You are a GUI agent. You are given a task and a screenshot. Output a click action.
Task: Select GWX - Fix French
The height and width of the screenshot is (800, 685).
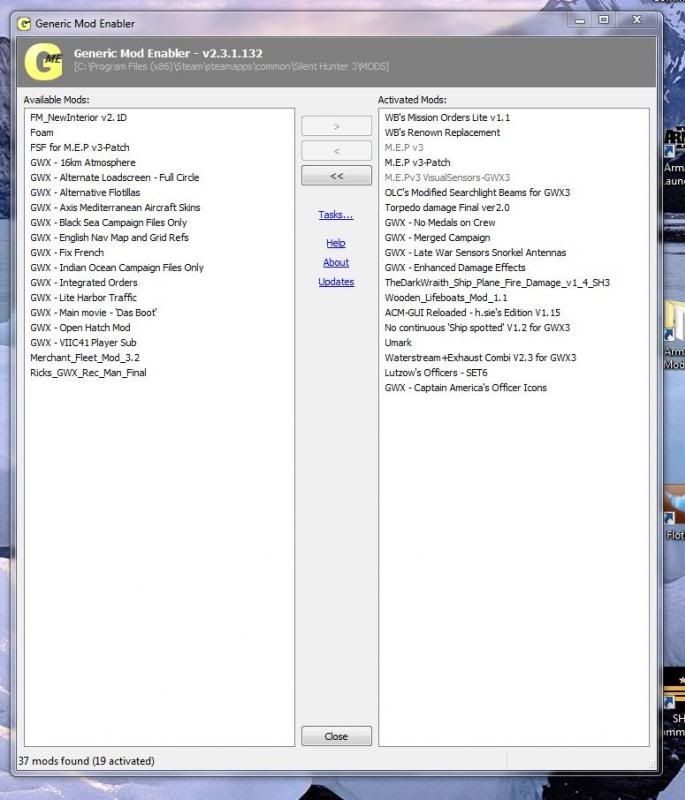tap(67, 253)
